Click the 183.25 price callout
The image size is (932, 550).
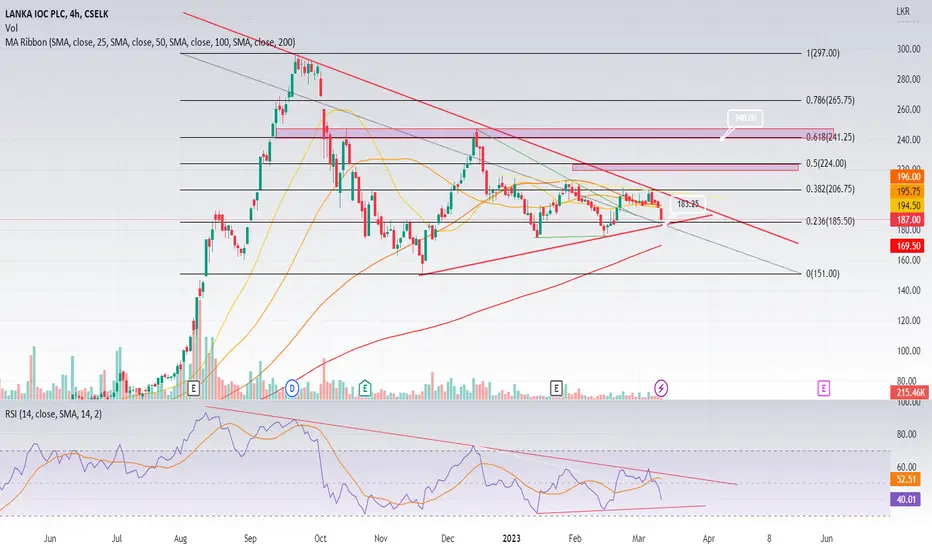[688, 204]
